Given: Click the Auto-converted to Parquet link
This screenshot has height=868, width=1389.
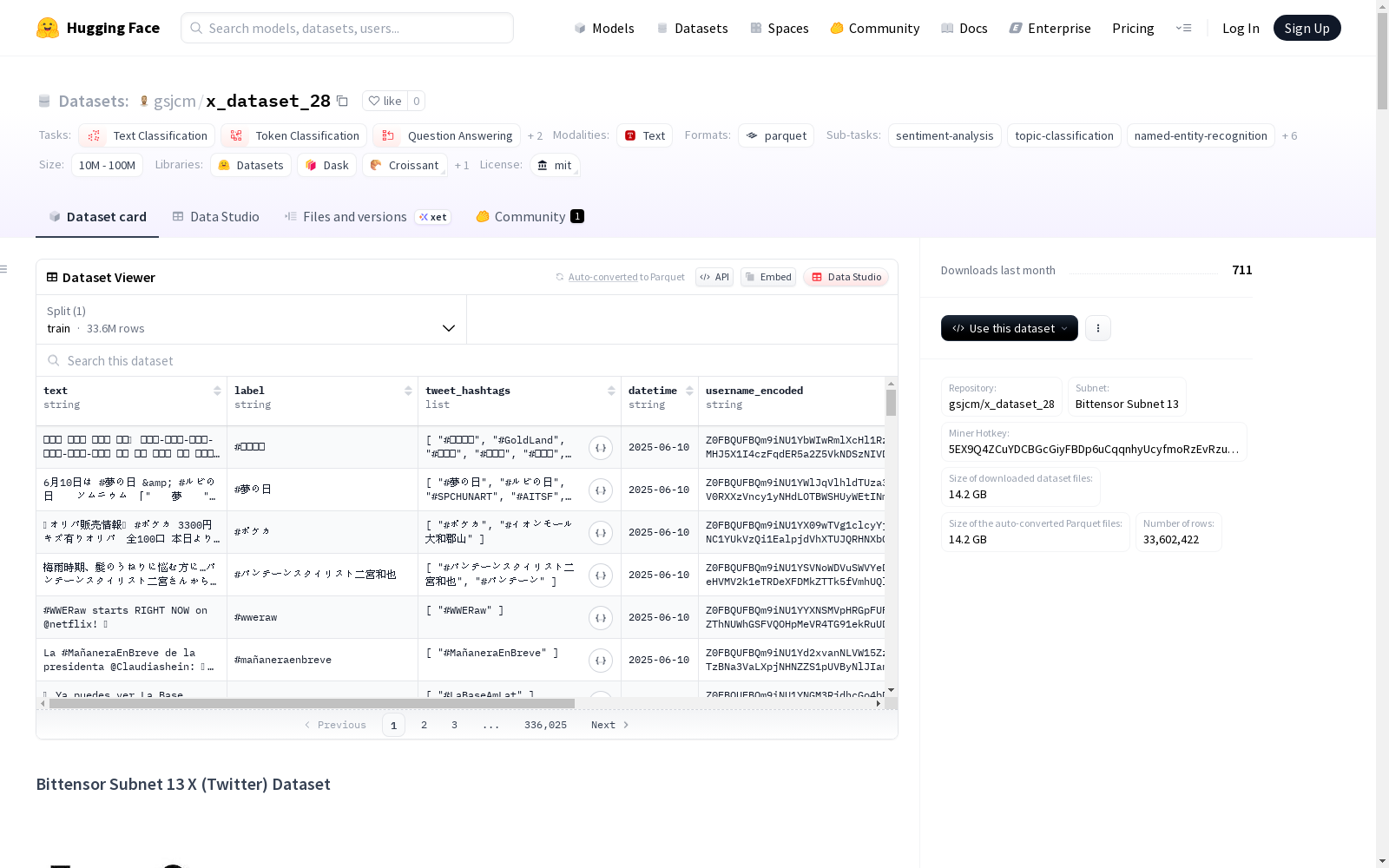Looking at the screenshot, I should click(x=620, y=277).
